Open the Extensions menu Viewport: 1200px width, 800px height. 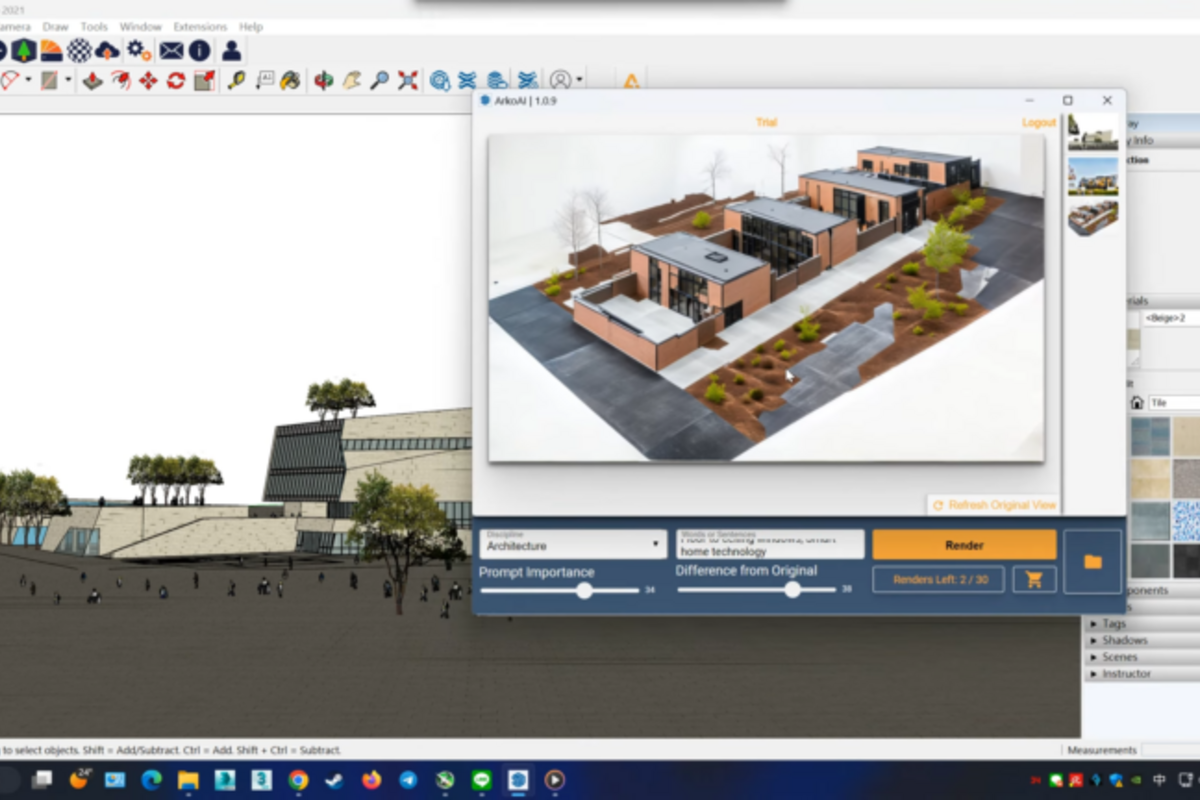(x=199, y=26)
